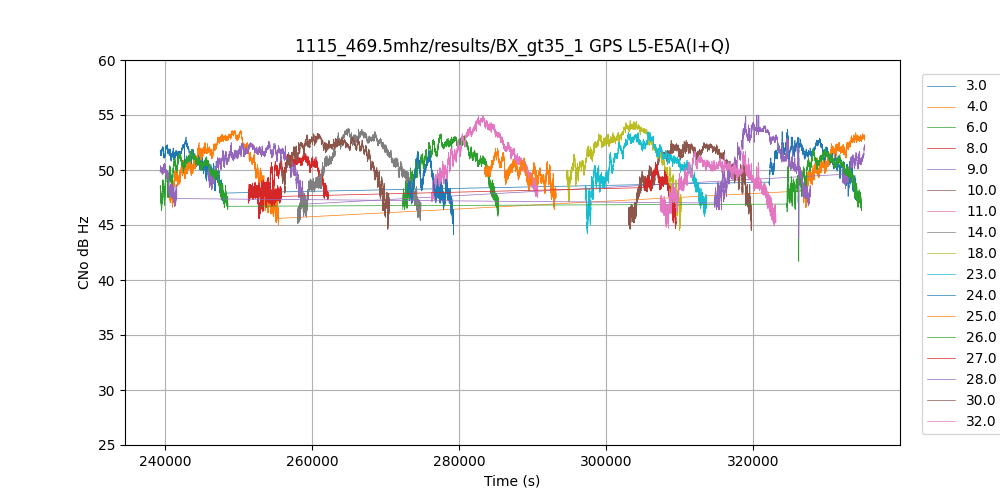Select legend entry 4.0
This screenshot has width=1000, height=500.
pyautogui.click(x=976, y=106)
